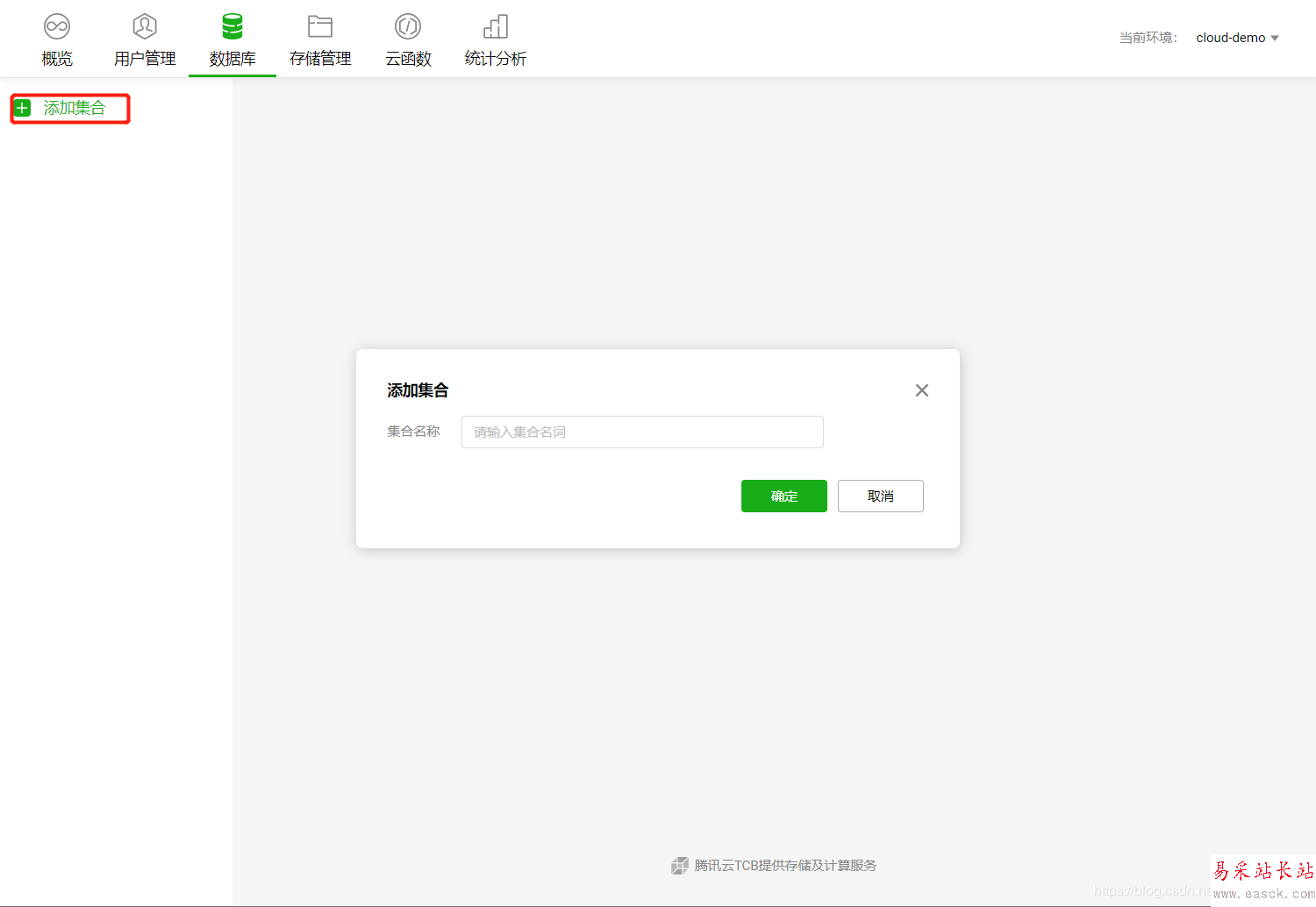The height and width of the screenshot is (907, 1316).
Task: Open the 存储管理 storage folder icon
Action: (x=320, y=26)
